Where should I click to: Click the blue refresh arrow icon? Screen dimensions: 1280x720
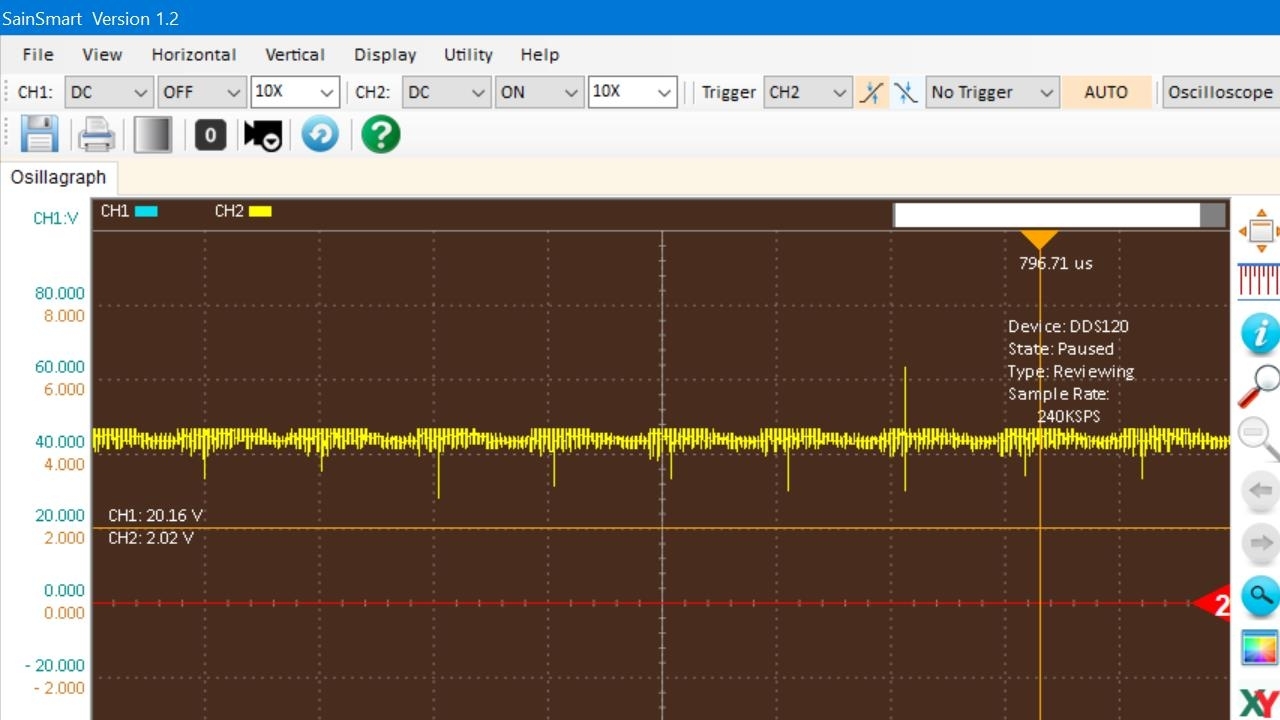320,134
